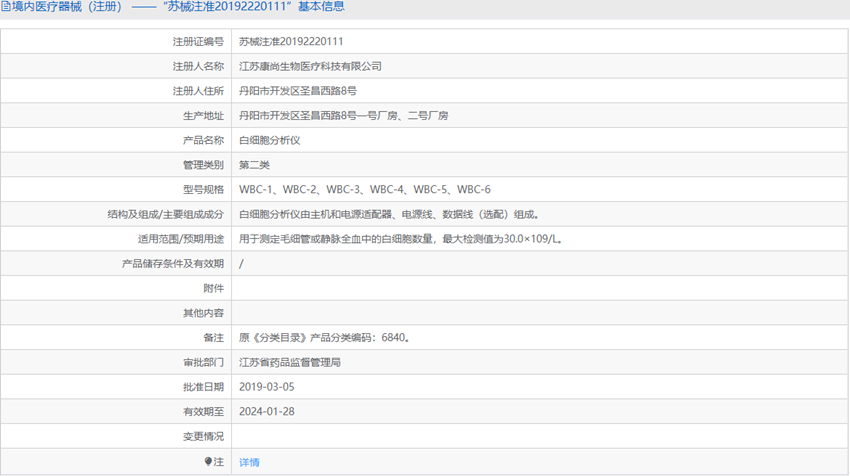Click management category value 第二类

pyautogui.click(x=254, y=165)
